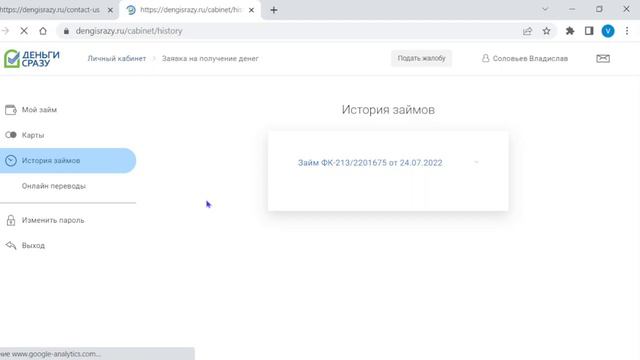Click the padlock icon for Изменить пароль

click(11, 220)
